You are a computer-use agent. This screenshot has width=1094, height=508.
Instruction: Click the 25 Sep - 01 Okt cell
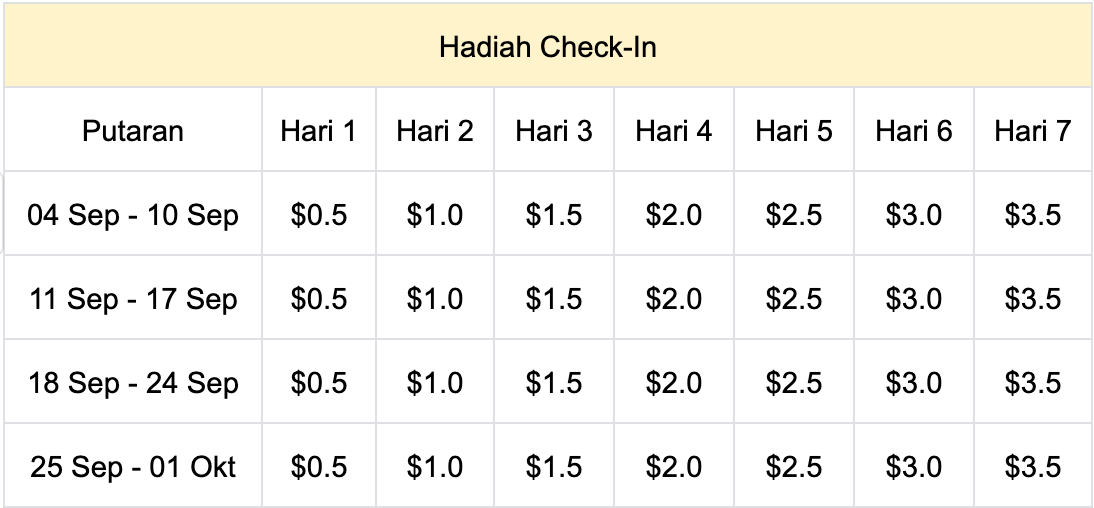point(133,467)
